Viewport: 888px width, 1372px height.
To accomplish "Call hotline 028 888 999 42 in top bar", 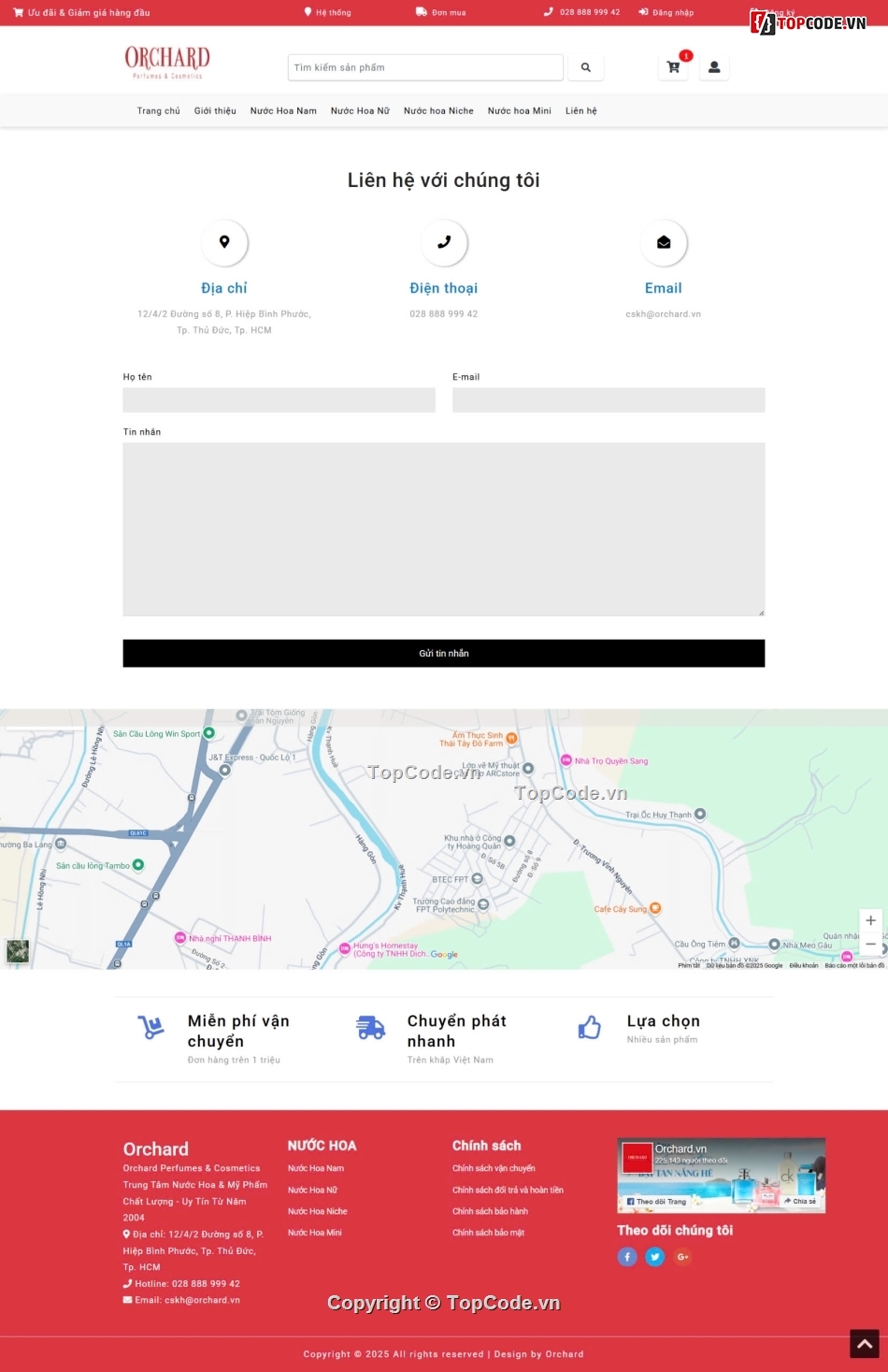I will coord(582,12).
